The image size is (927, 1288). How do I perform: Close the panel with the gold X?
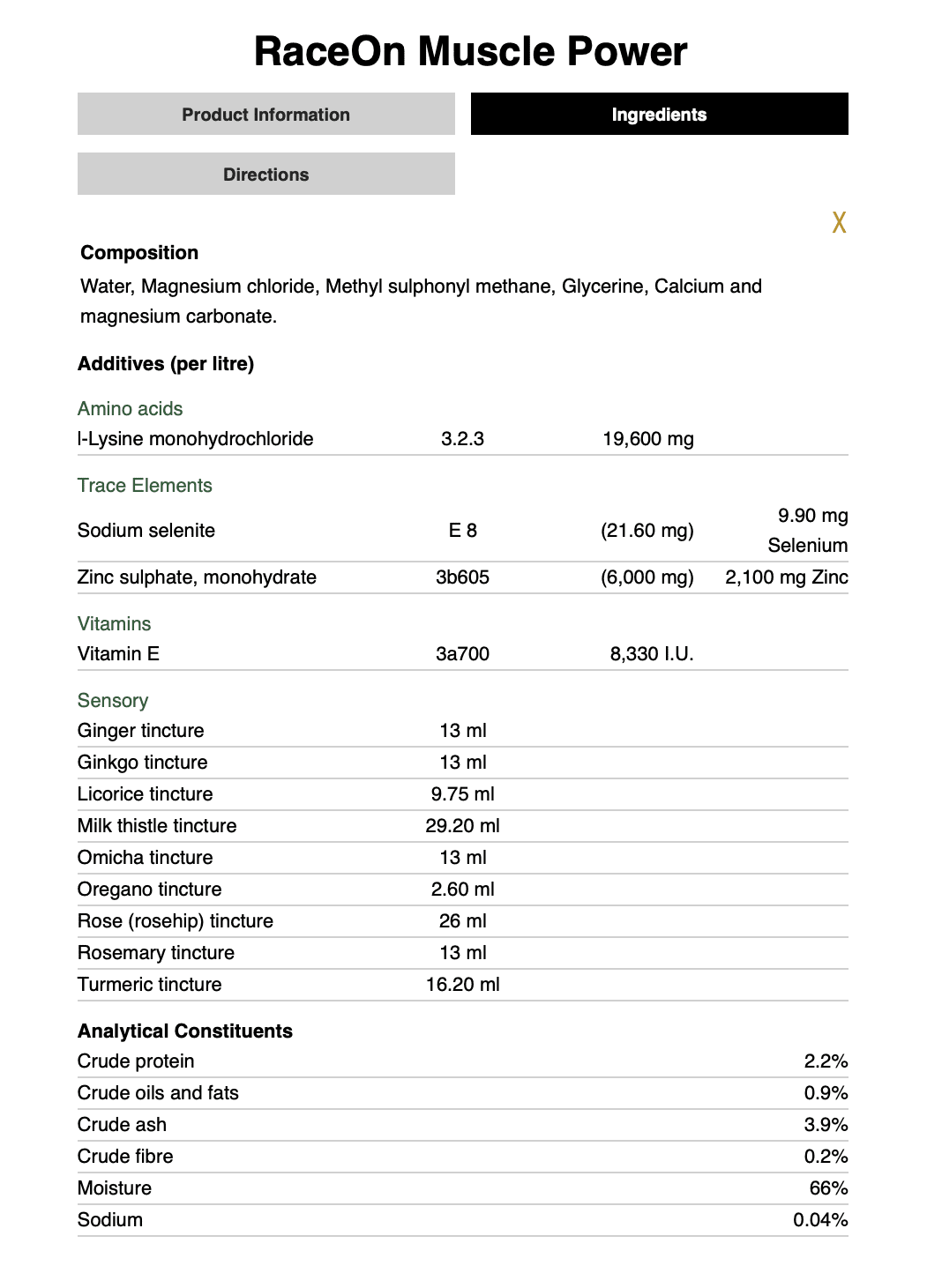point(839,222)
